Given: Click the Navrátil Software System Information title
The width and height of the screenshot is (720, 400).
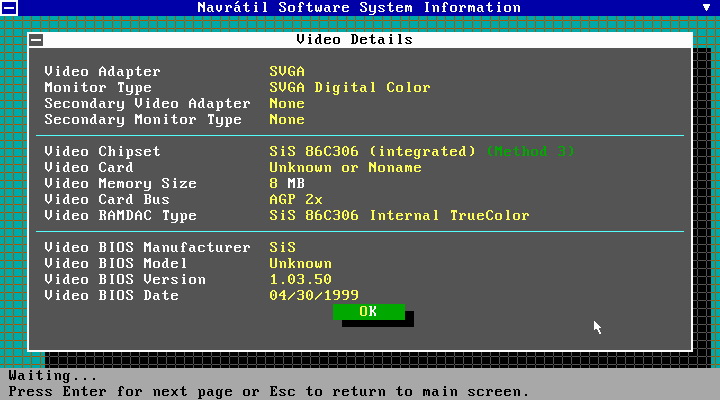Looking at the screenshot, I should coord(359,7).
